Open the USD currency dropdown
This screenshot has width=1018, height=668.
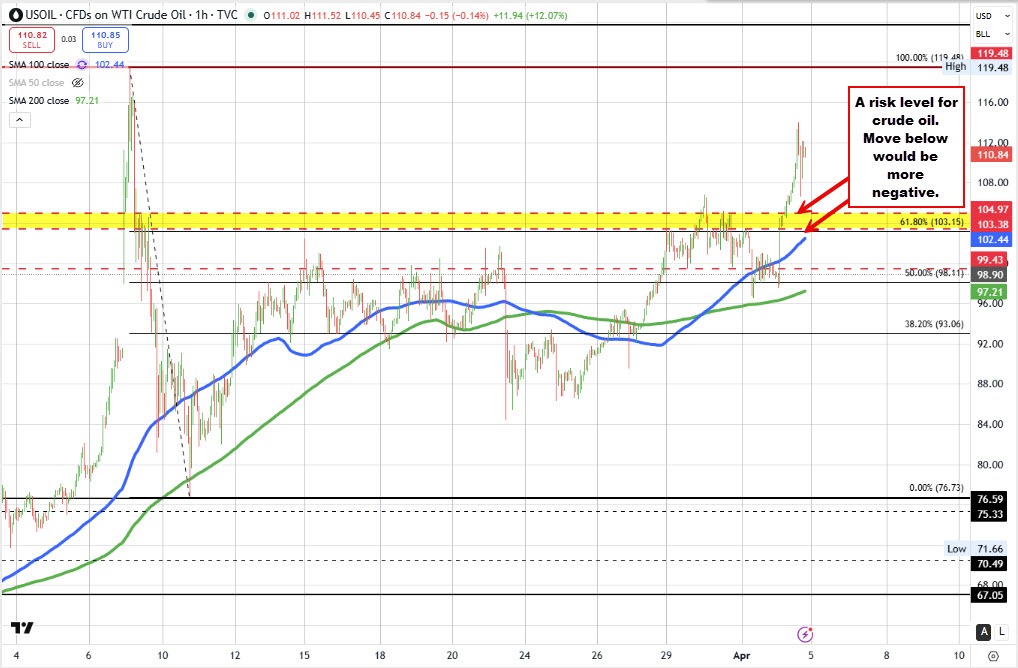[x=984, y=16]
